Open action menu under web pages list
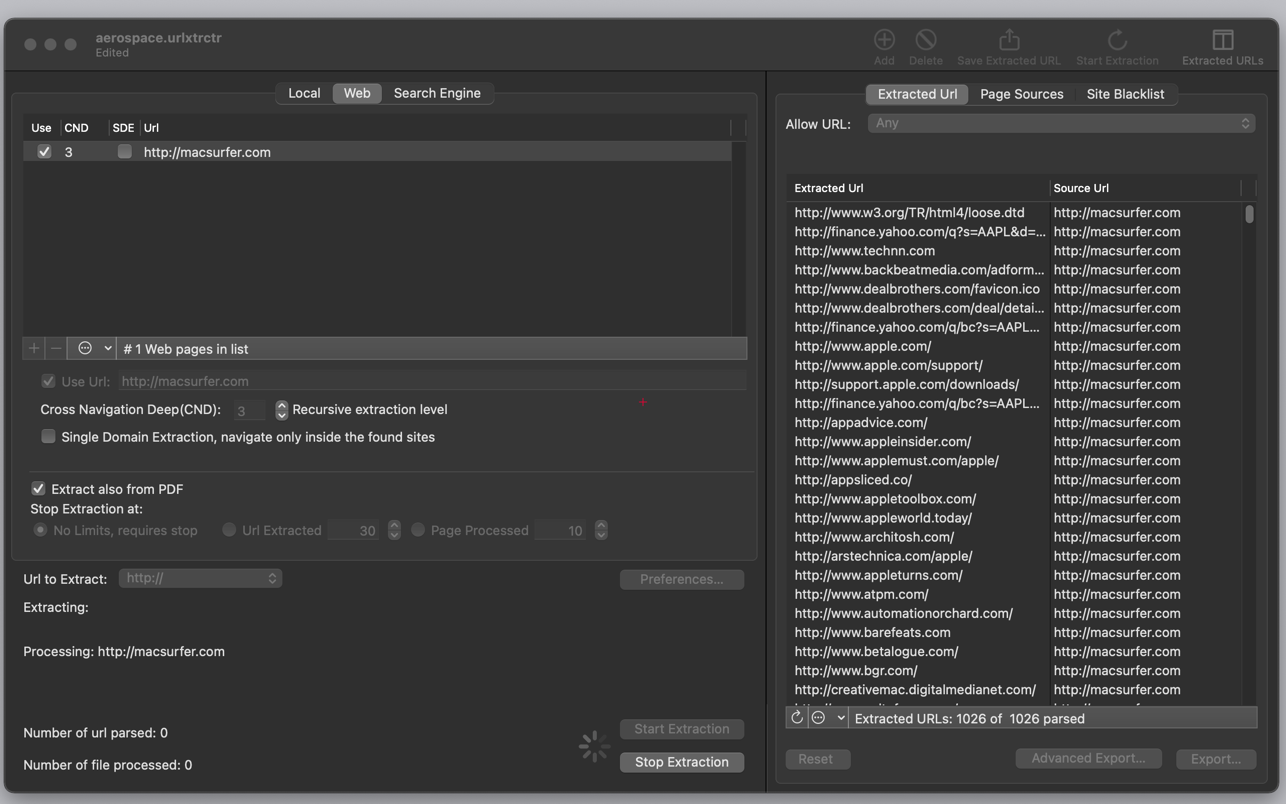This screenshot has width=1286, height=804. point(94,348)
